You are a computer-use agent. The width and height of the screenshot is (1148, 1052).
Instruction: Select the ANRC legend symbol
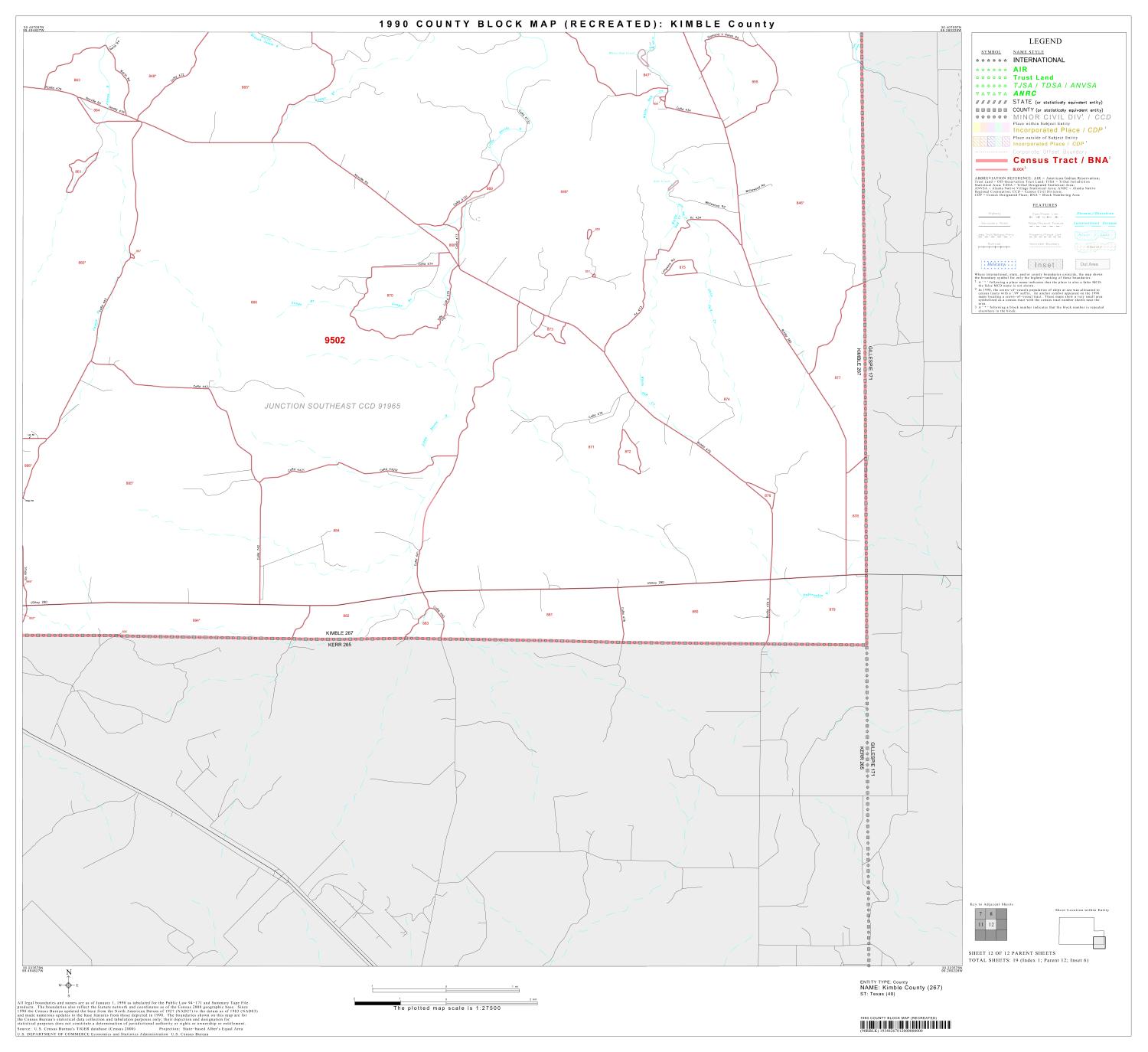990,94
